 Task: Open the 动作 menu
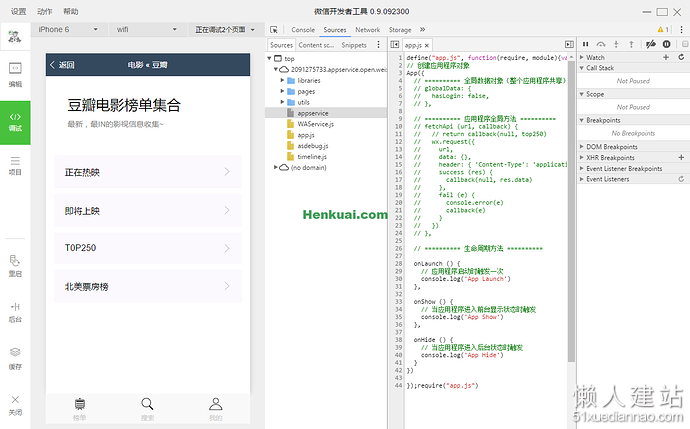click(44, 11)
